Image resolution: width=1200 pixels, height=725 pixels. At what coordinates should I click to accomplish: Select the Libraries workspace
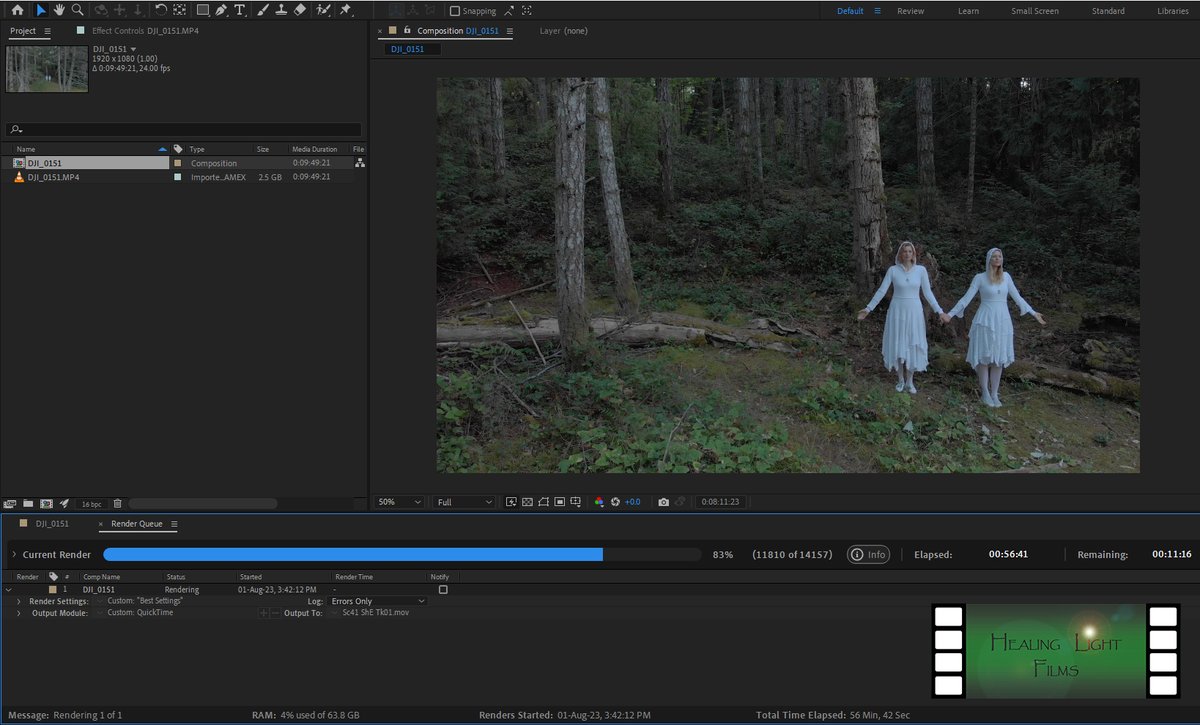(1173, 11)
